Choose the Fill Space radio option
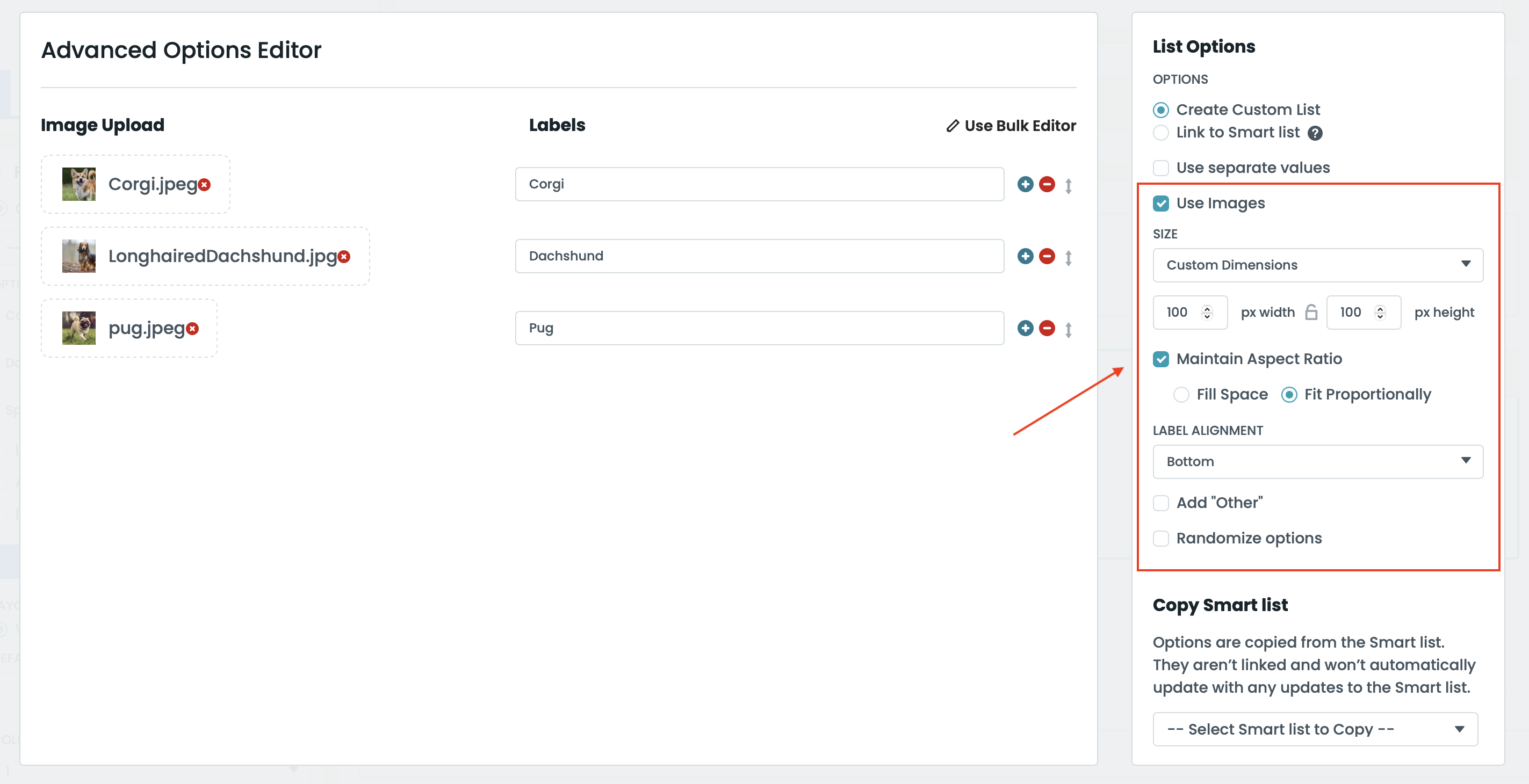The width and height of the screenshot is (1529, 784). point(1181,395)
